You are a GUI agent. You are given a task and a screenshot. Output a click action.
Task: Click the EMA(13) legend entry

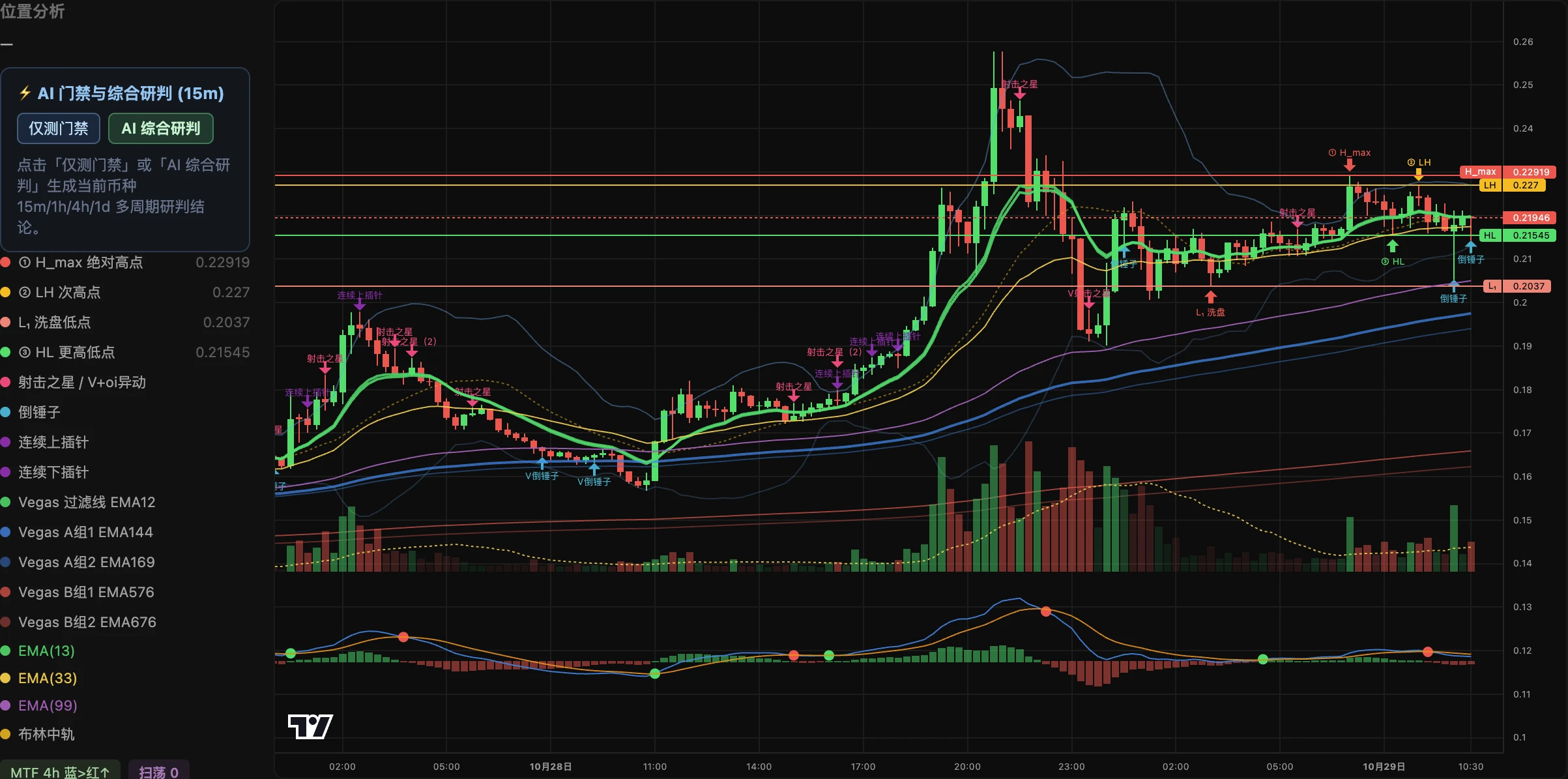click(x=38, y=651)
